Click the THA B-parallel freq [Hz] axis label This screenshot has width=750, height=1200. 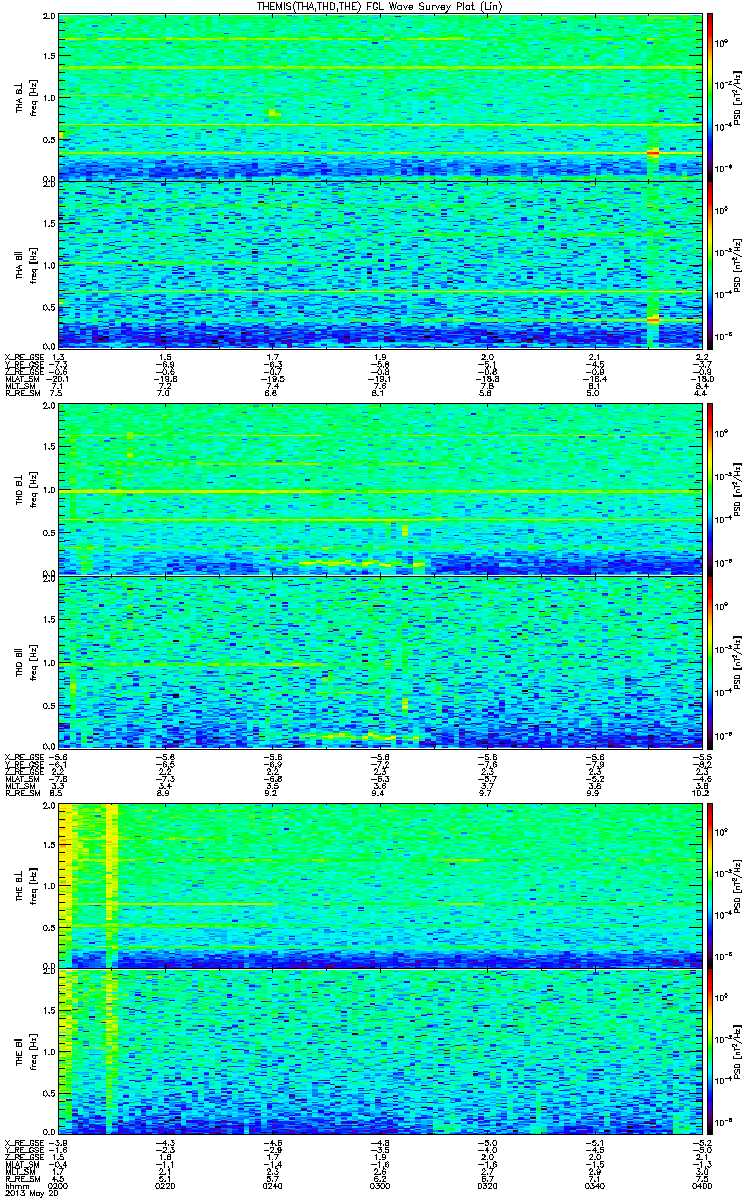coord(27,263)
